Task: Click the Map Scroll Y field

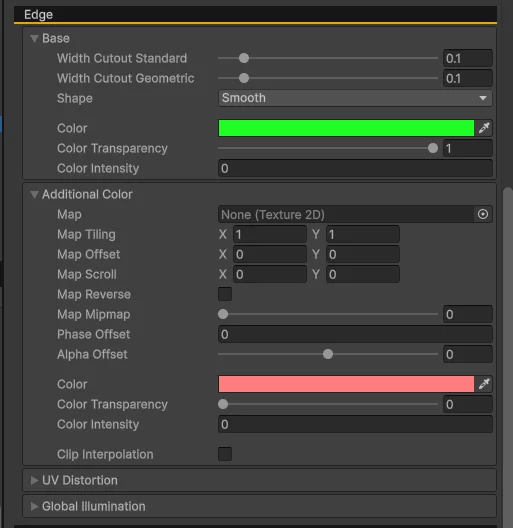Action: (363, 274)
